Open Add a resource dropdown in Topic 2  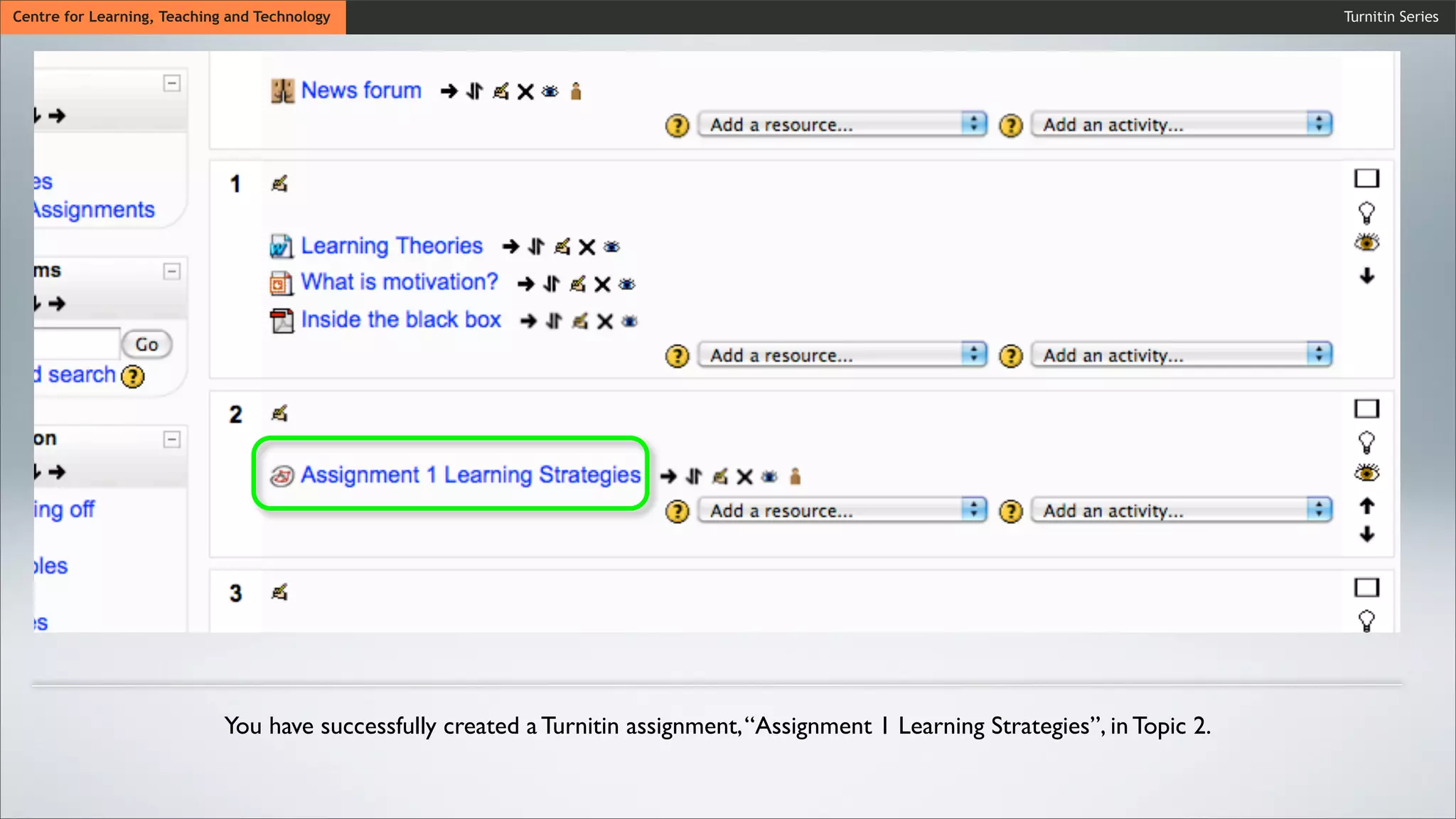[x=842, y=510]
